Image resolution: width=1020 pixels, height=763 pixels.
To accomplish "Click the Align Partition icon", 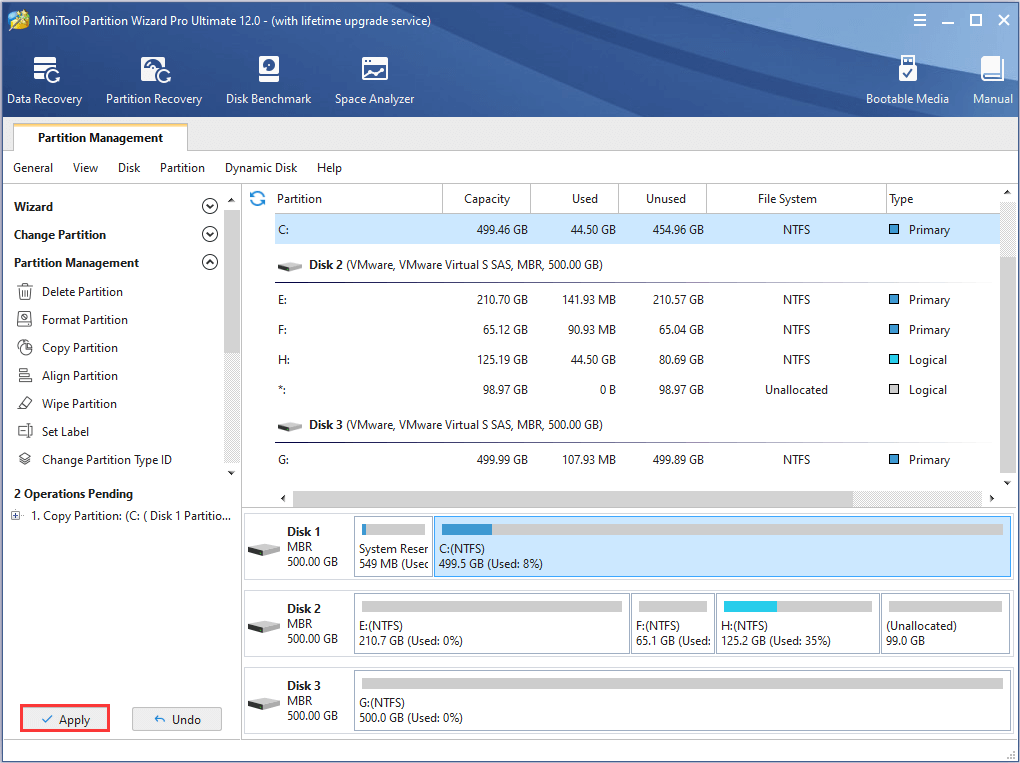I will click(25, 375).
